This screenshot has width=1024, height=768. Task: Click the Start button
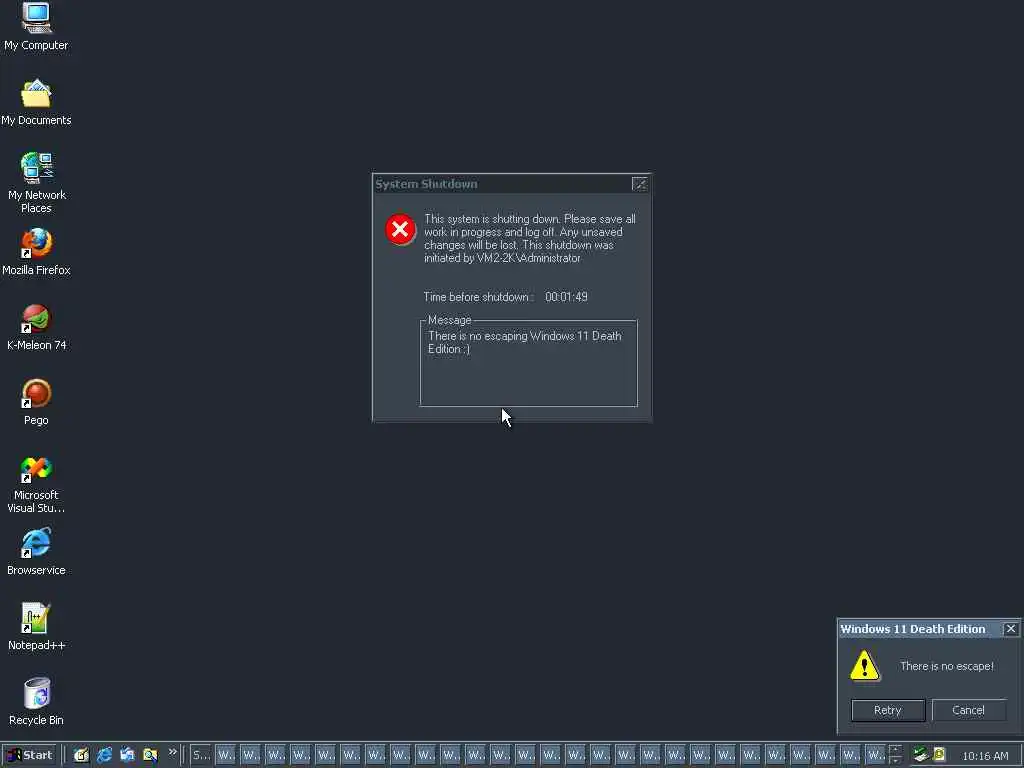tap(29, 755)
